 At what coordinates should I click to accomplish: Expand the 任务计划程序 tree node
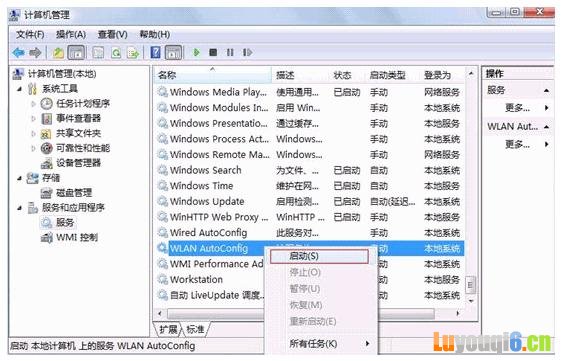coord(33,104)
